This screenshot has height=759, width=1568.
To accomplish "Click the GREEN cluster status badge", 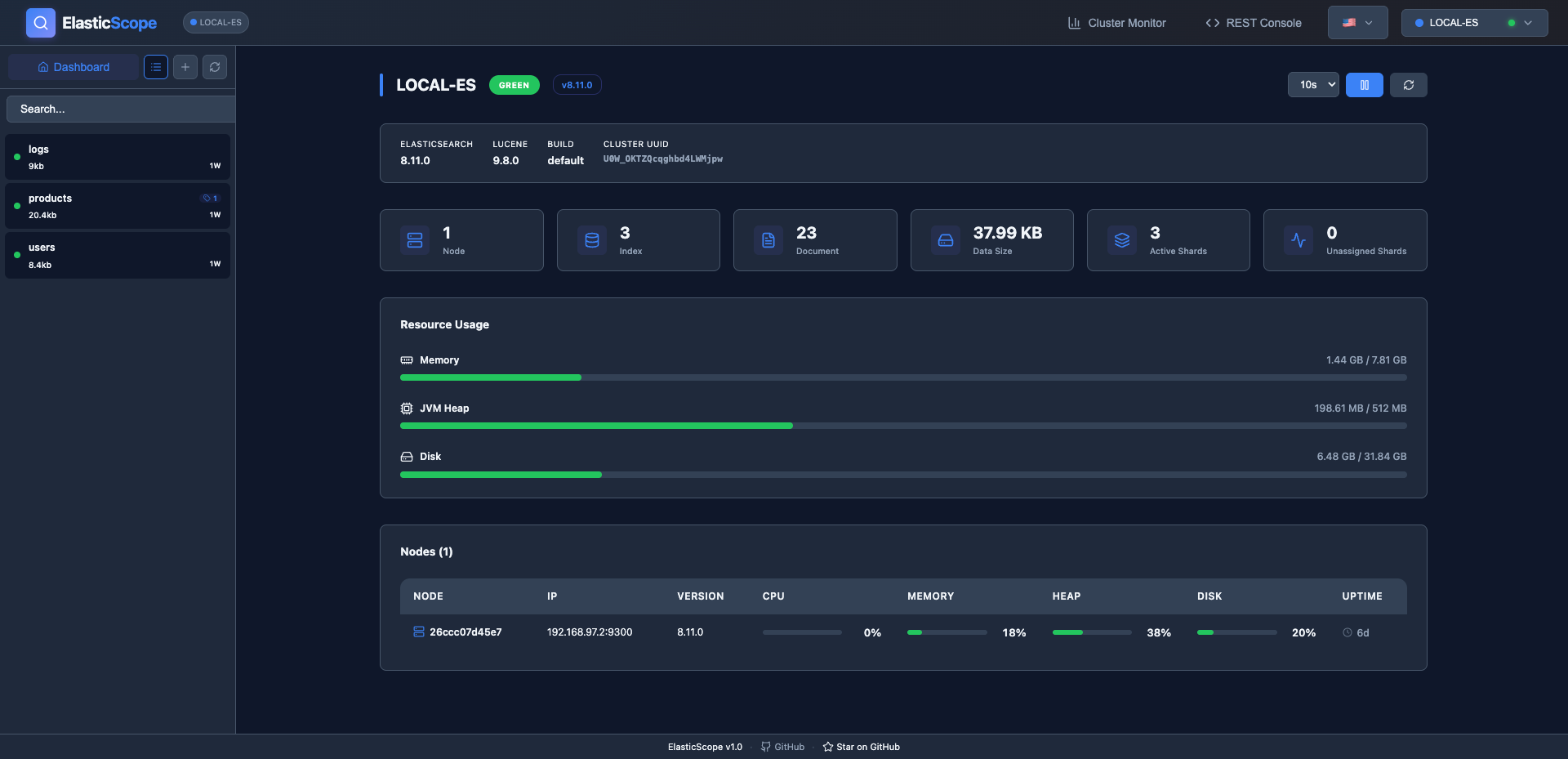I will pyautogui.click(x=514, y=85).
